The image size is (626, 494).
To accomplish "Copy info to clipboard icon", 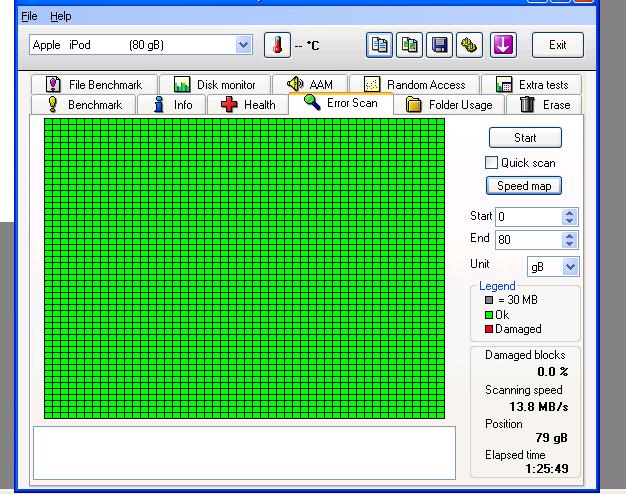I will (379, 45).
